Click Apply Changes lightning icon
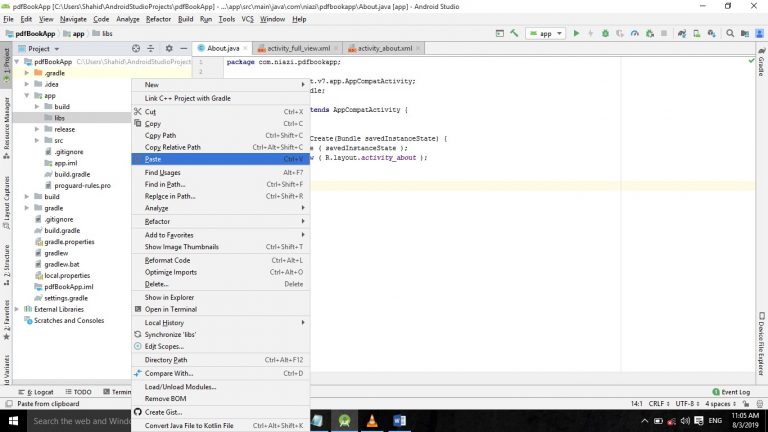 click(x=591, y=33)
